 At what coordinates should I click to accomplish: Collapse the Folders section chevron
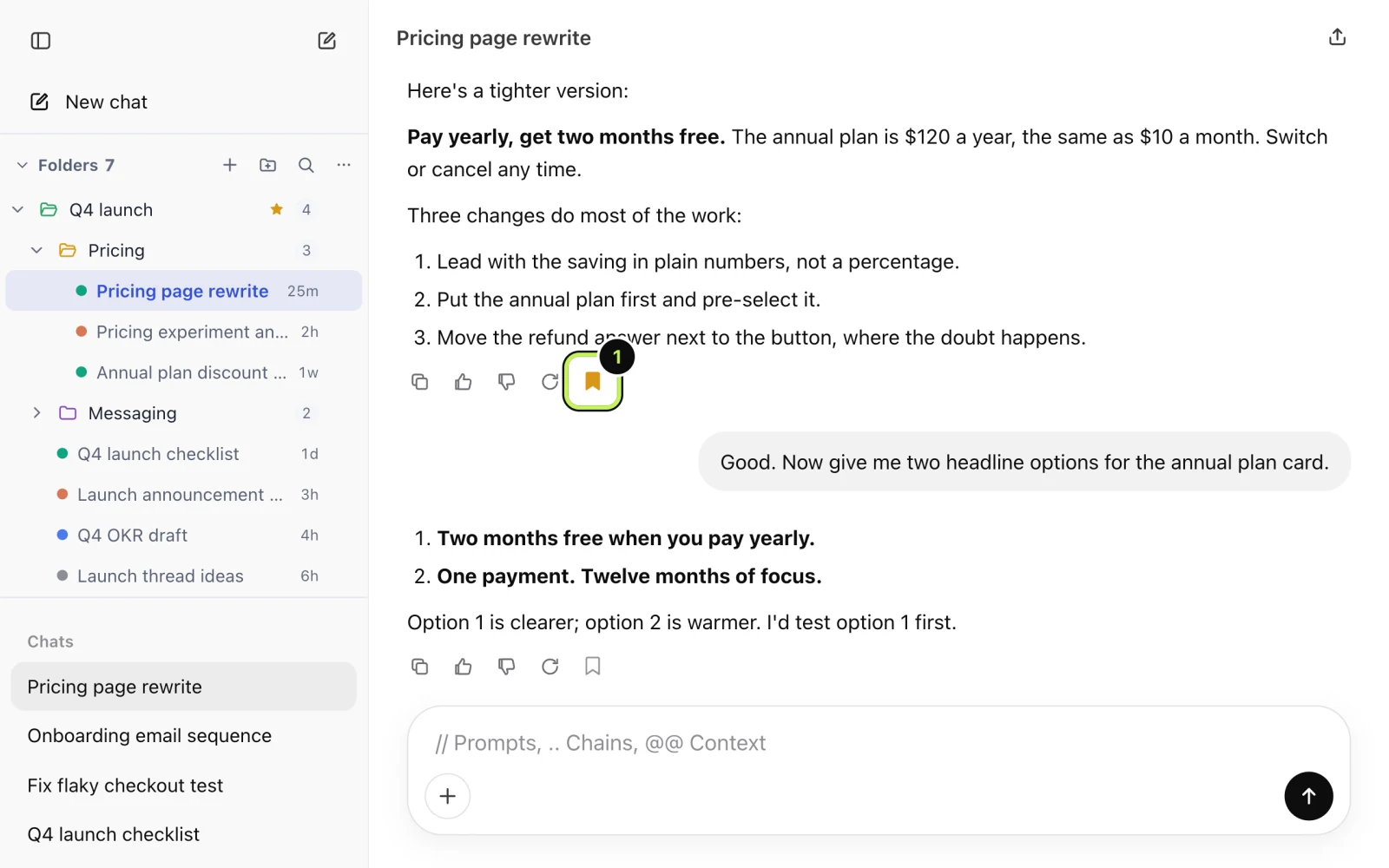click(x=23, y=165)
